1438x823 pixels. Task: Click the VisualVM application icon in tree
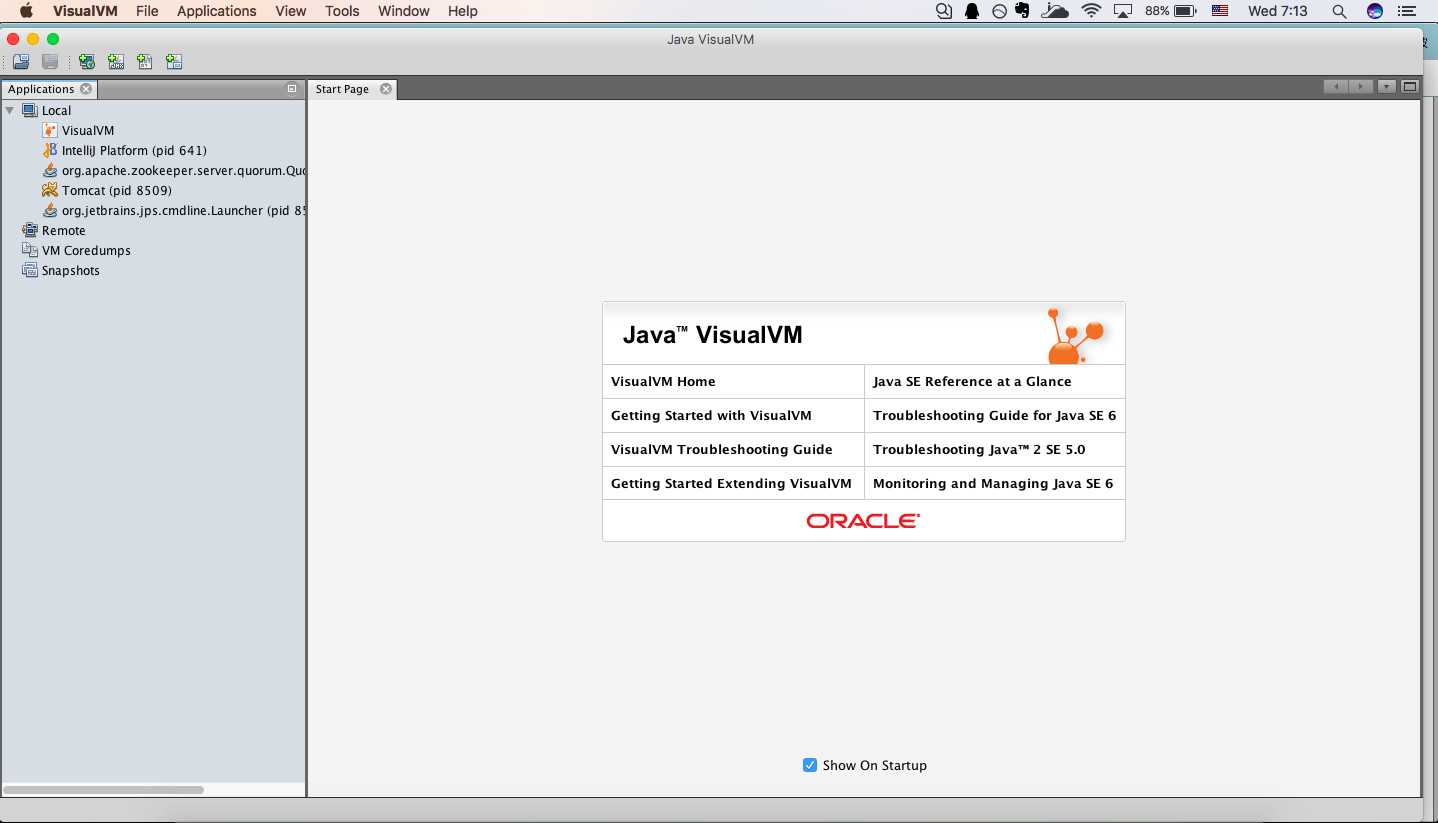coord(50,130)
